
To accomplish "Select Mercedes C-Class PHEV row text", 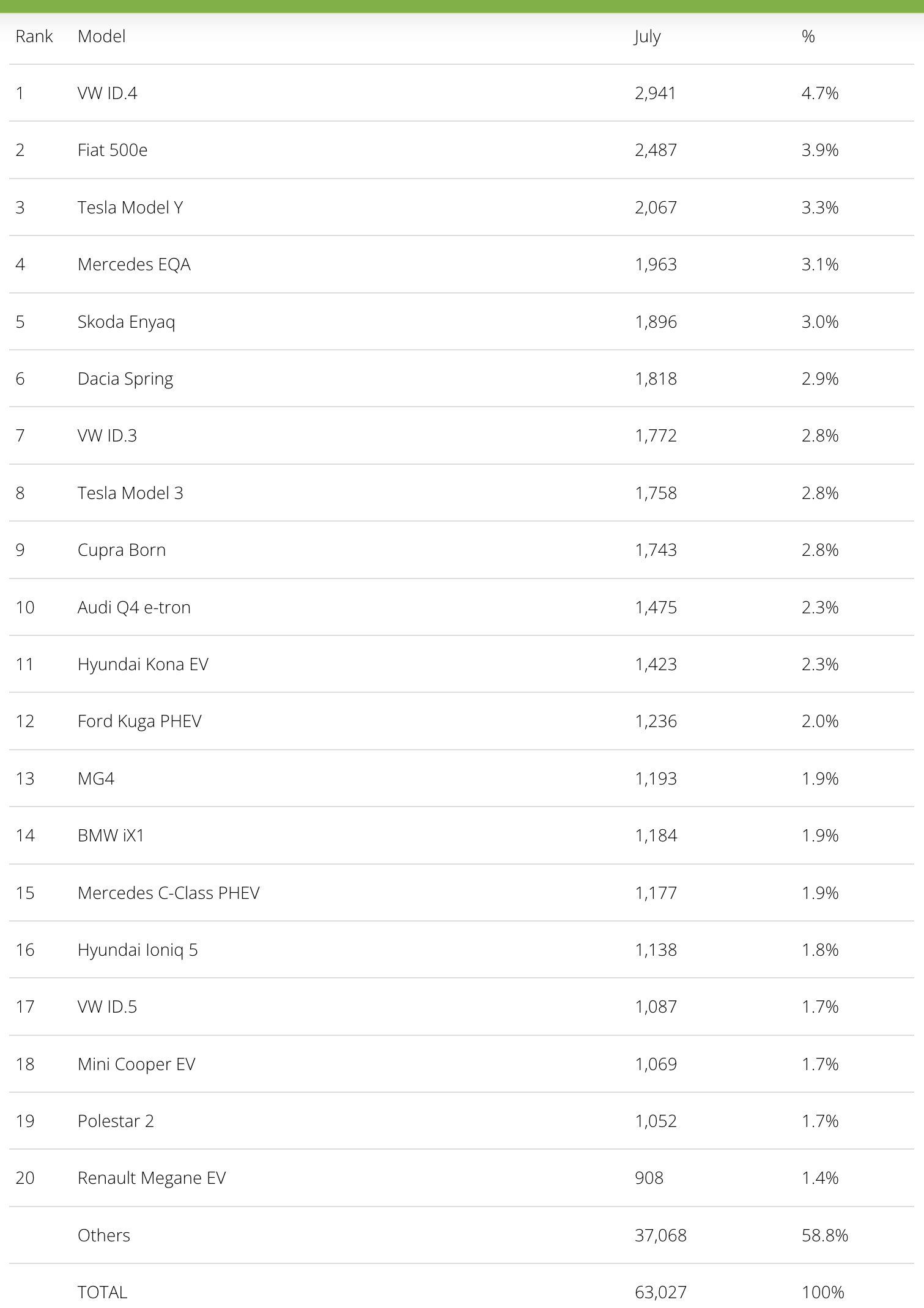I will [169, 893].
